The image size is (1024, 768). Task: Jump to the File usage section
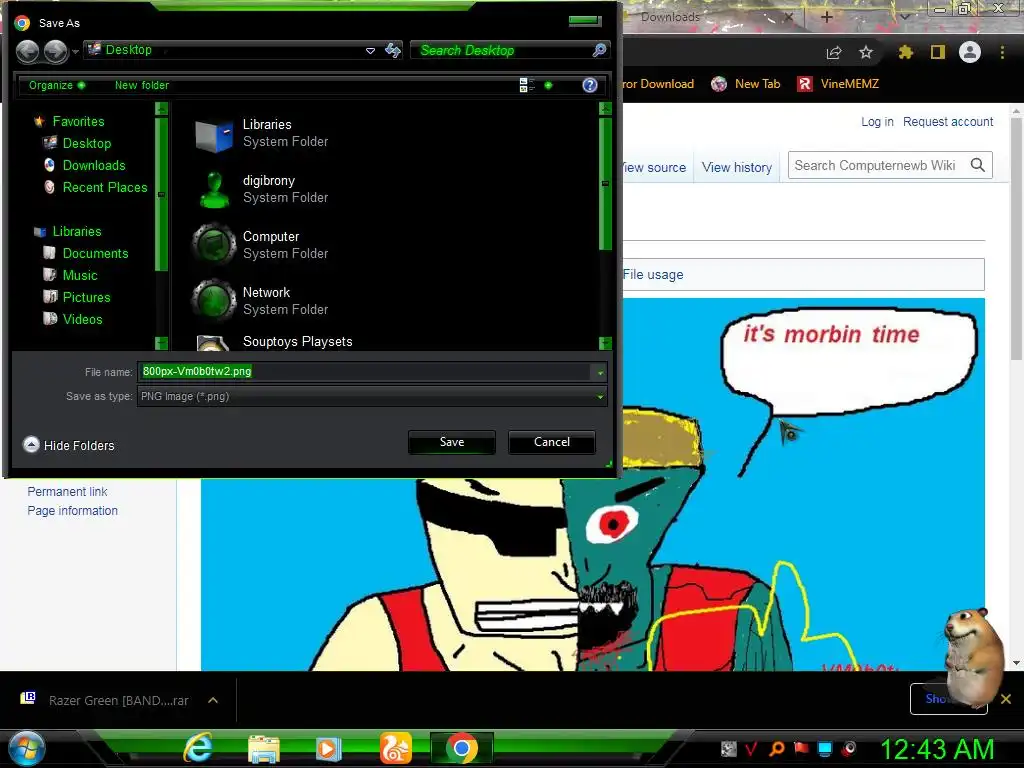coord(652,275)
